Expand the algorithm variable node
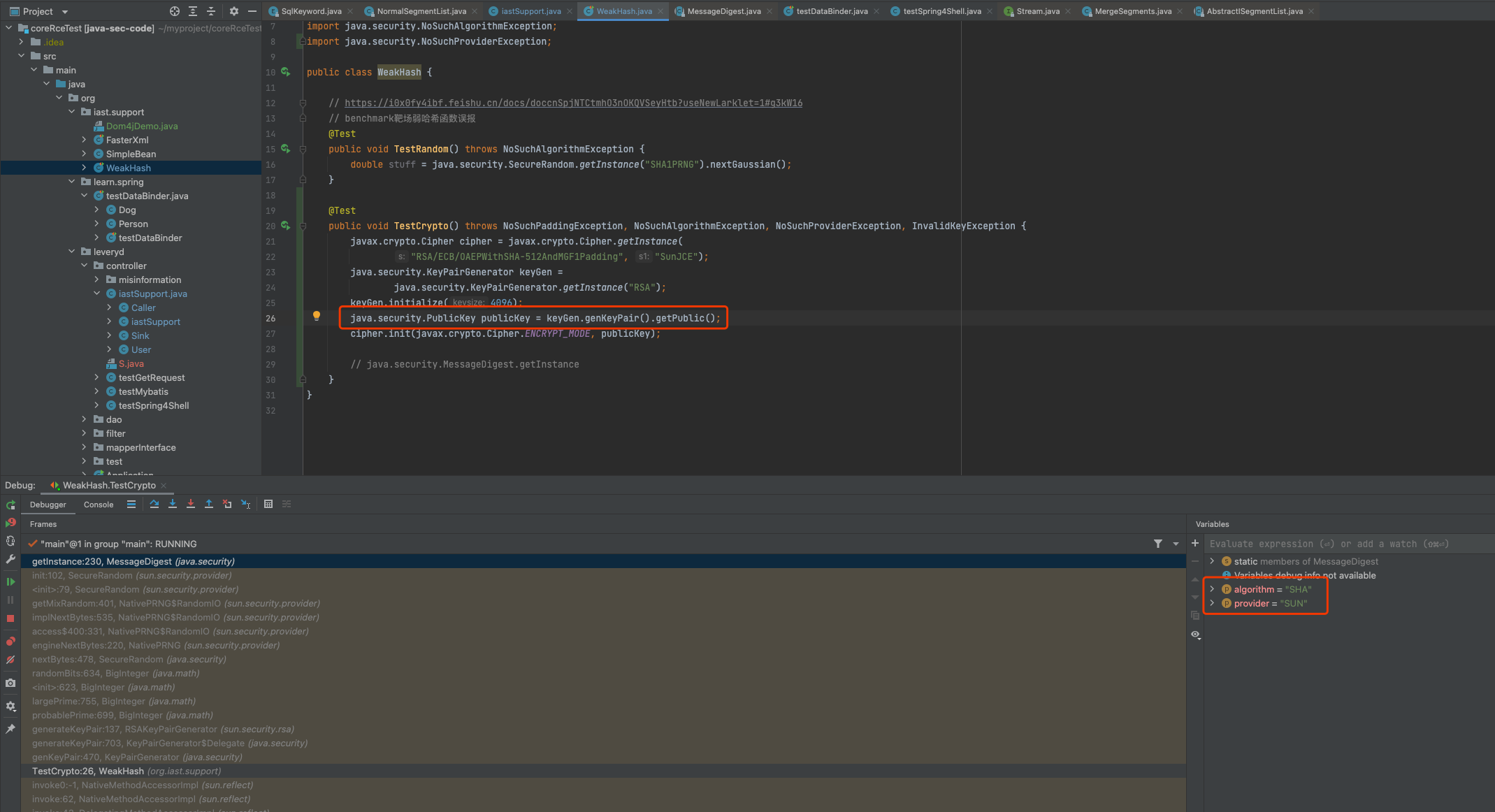 (x=1212, y=588)
